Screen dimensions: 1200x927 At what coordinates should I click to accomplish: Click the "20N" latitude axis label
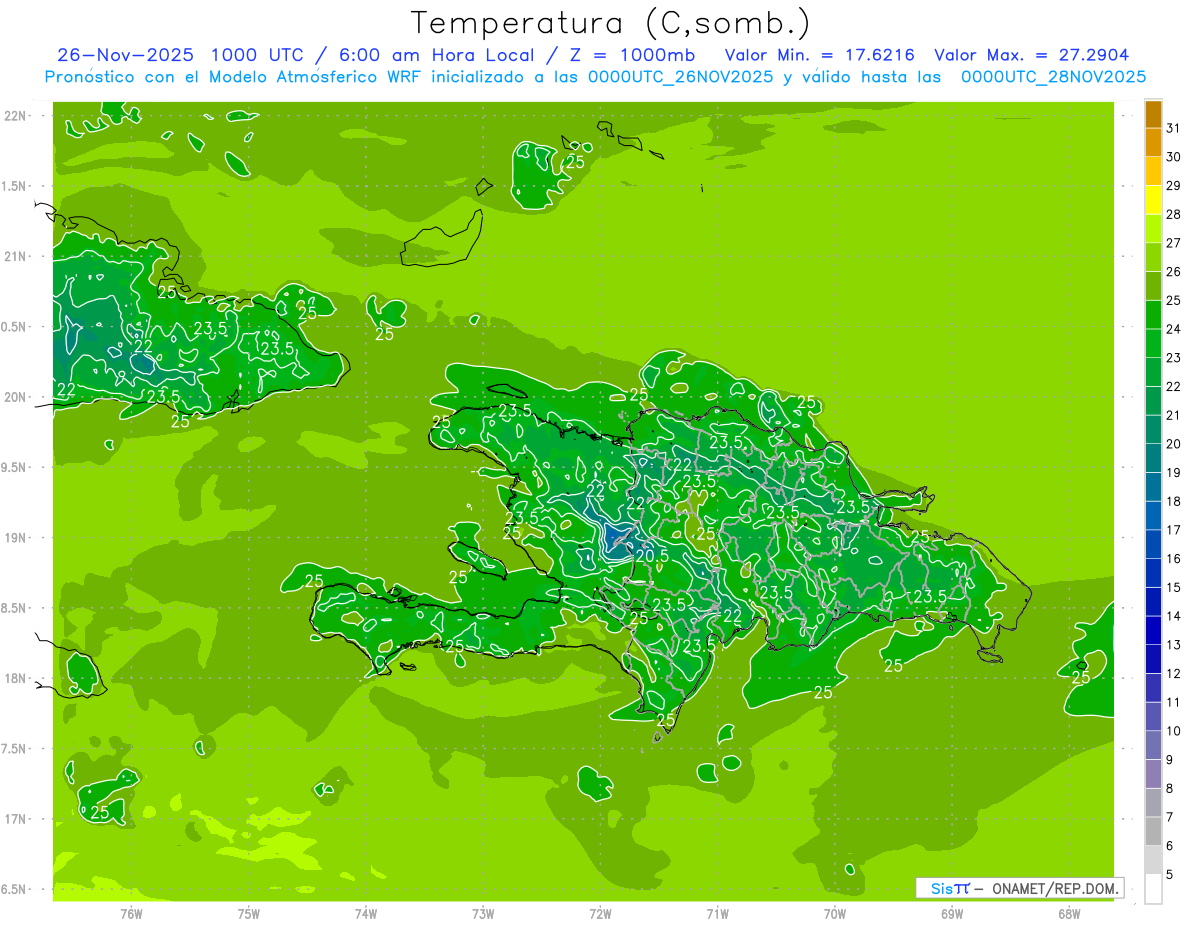(x=15, y=397)
